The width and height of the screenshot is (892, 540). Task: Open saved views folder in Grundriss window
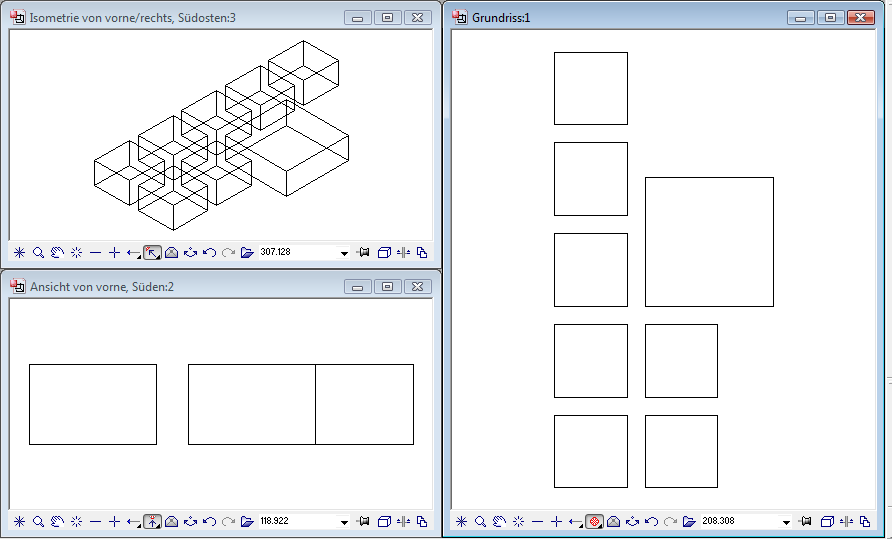[689, 521]
